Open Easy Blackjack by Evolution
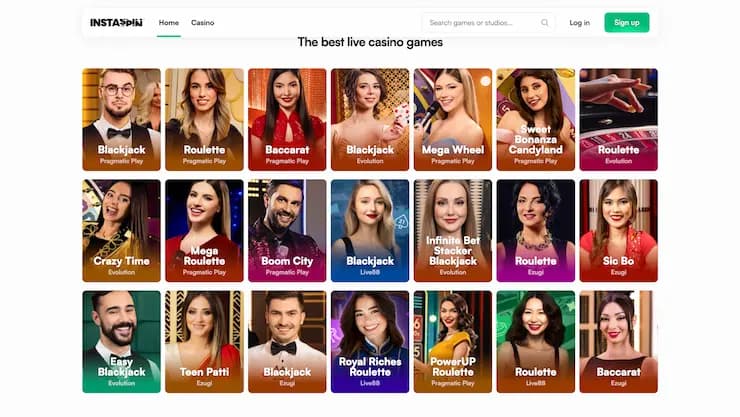The image size is (740, 417). click(121, 342)
